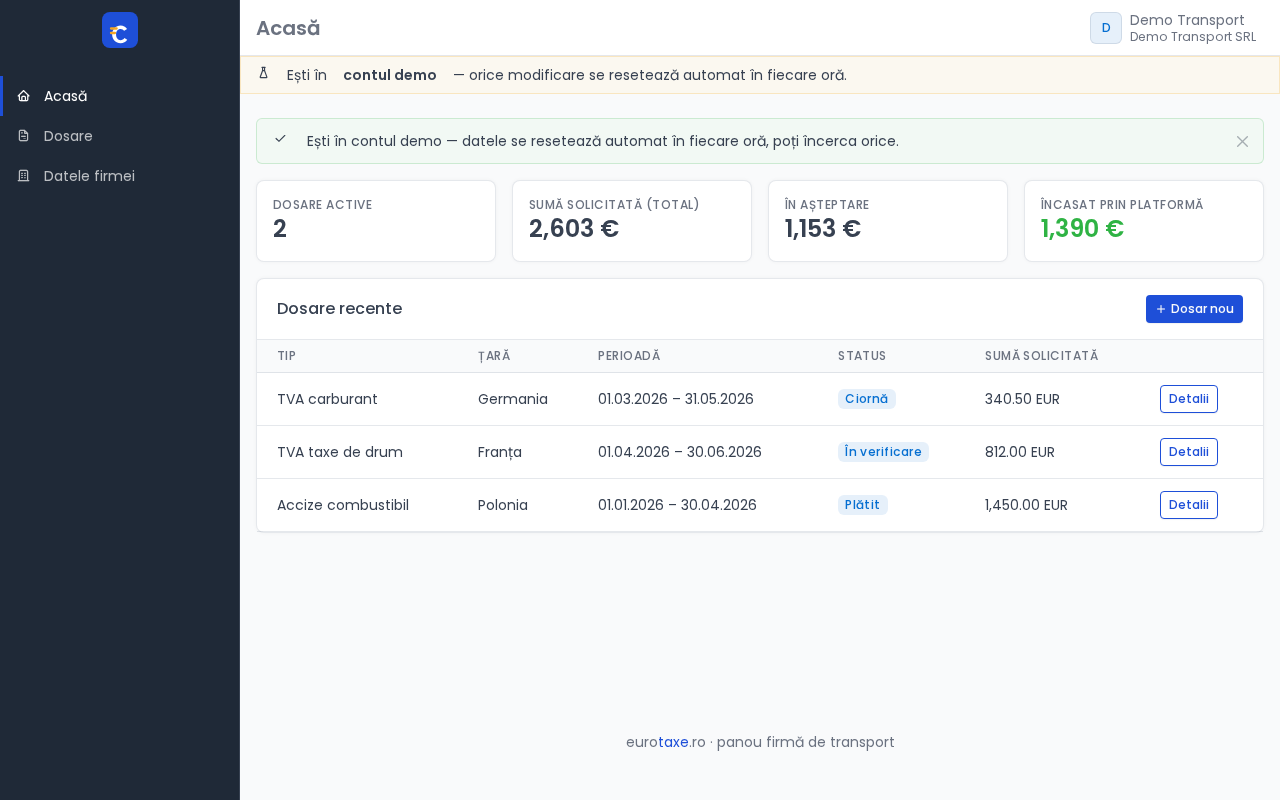Image resolution: width=1280 pixels, height=800 pixels.
Task: Open the Dosare sidebar menu item
Action: point(120,136)
